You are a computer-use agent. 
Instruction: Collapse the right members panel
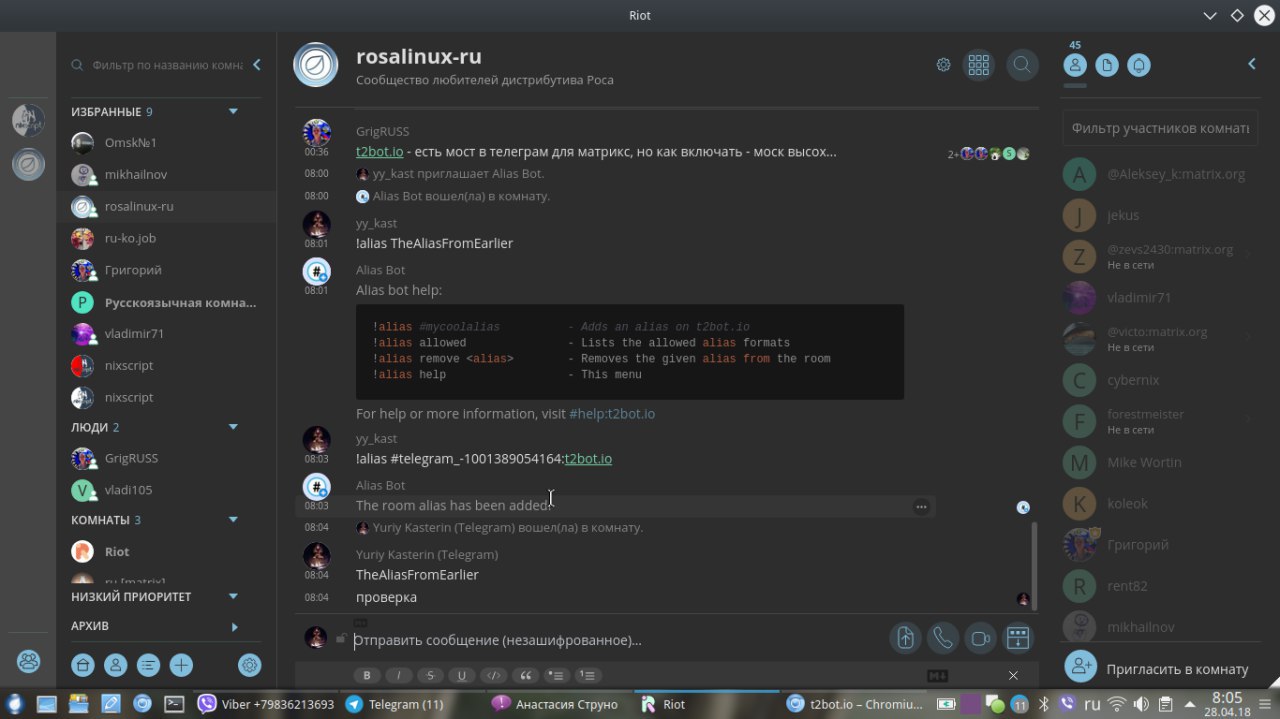point(1251,64)
